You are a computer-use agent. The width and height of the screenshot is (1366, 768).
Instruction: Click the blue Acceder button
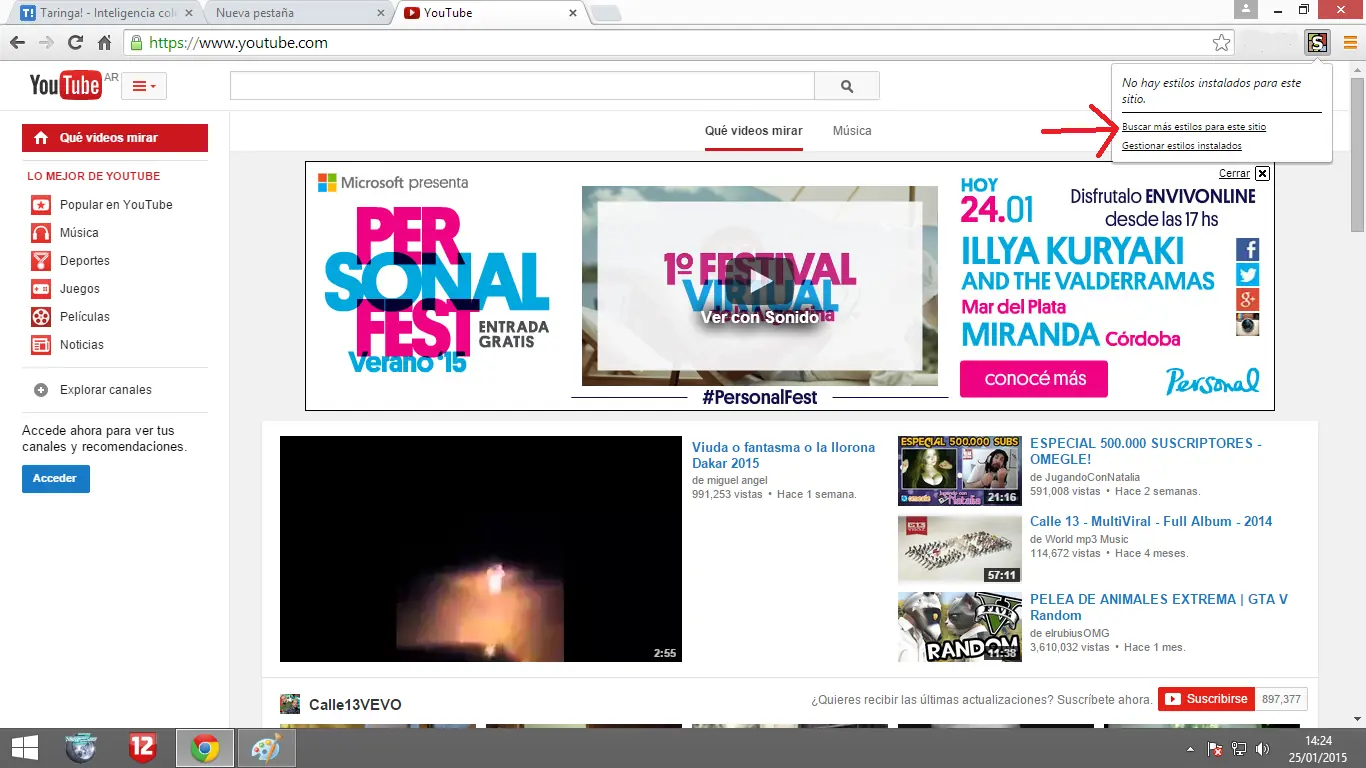pos(56,478)
